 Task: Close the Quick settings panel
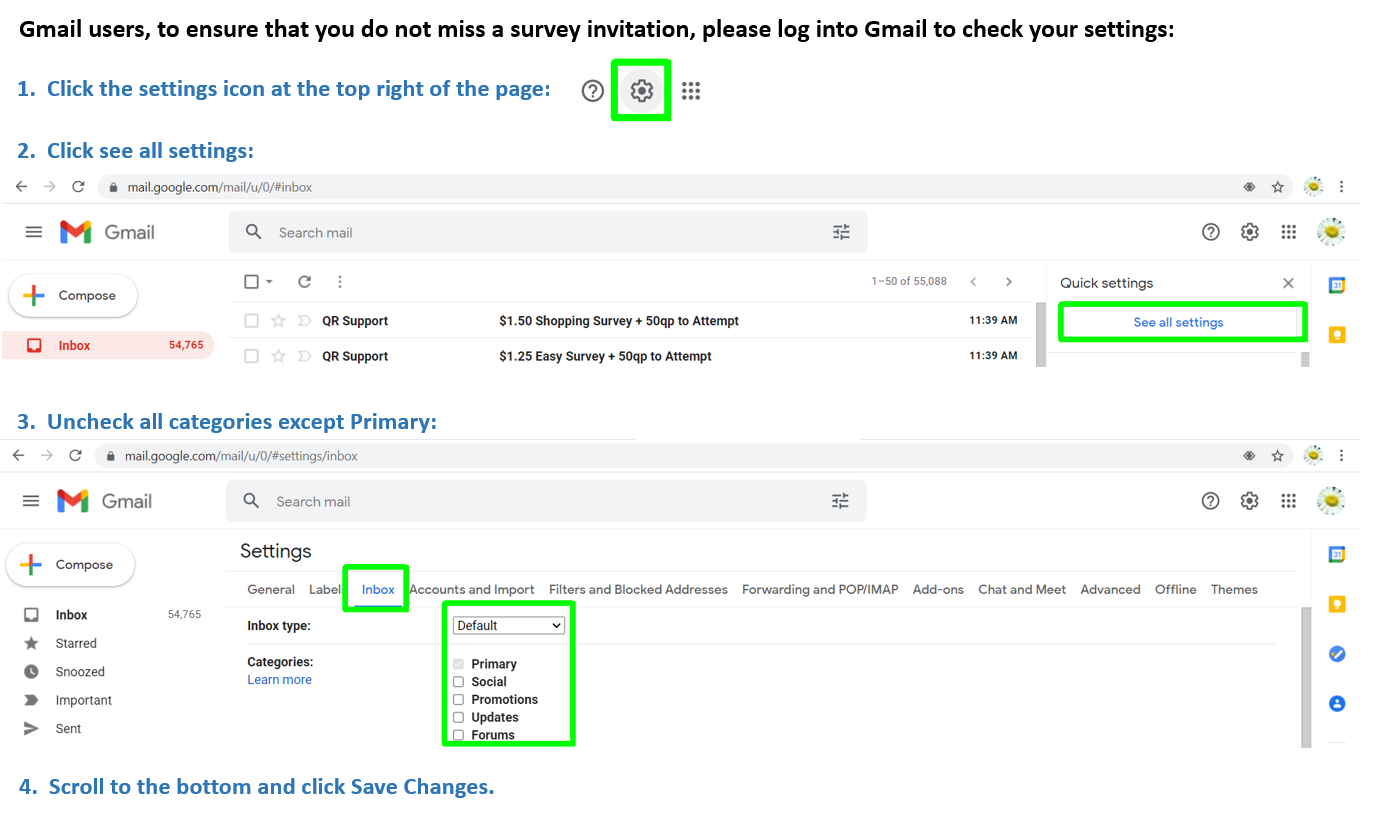coord(1288,283)
